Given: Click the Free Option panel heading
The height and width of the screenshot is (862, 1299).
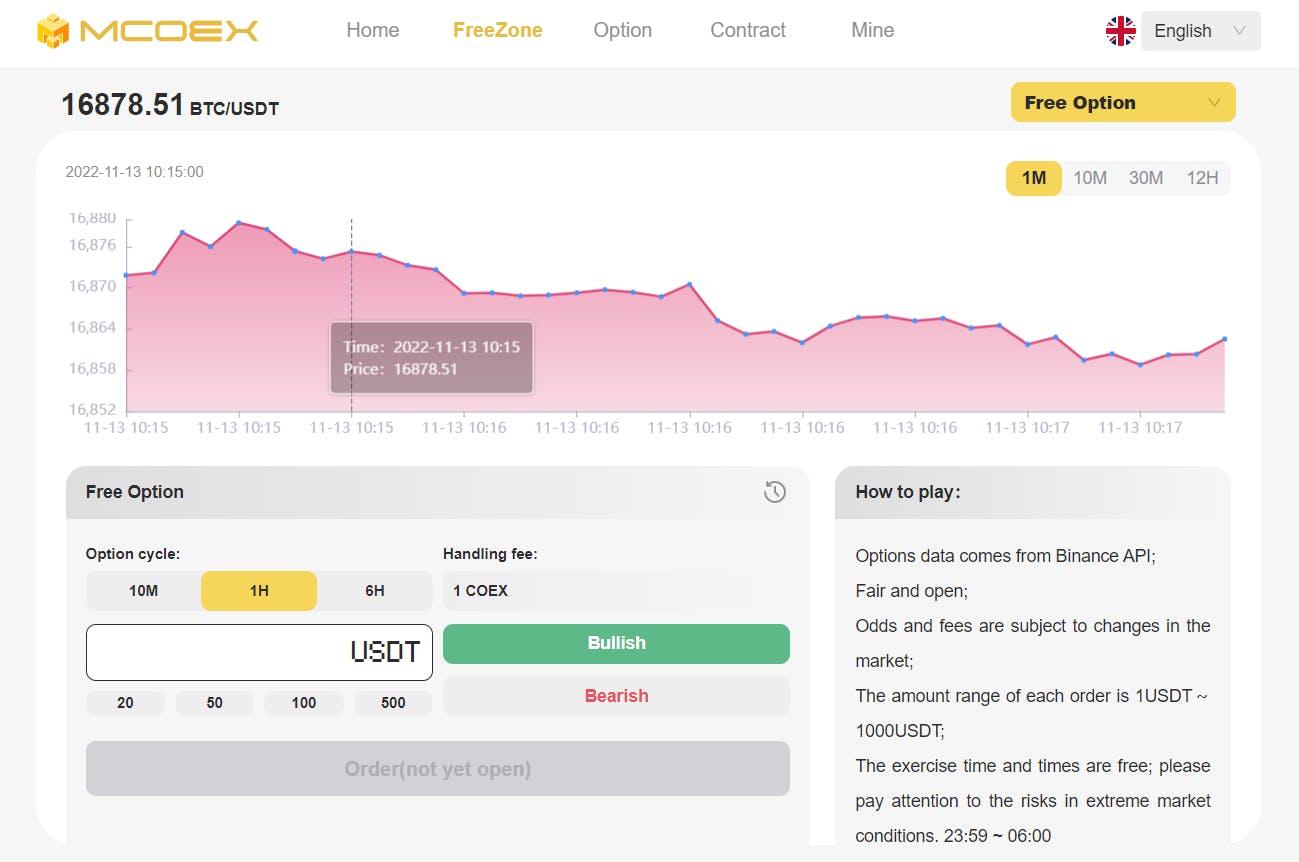Looking at the screenshot, I should 135,492.
